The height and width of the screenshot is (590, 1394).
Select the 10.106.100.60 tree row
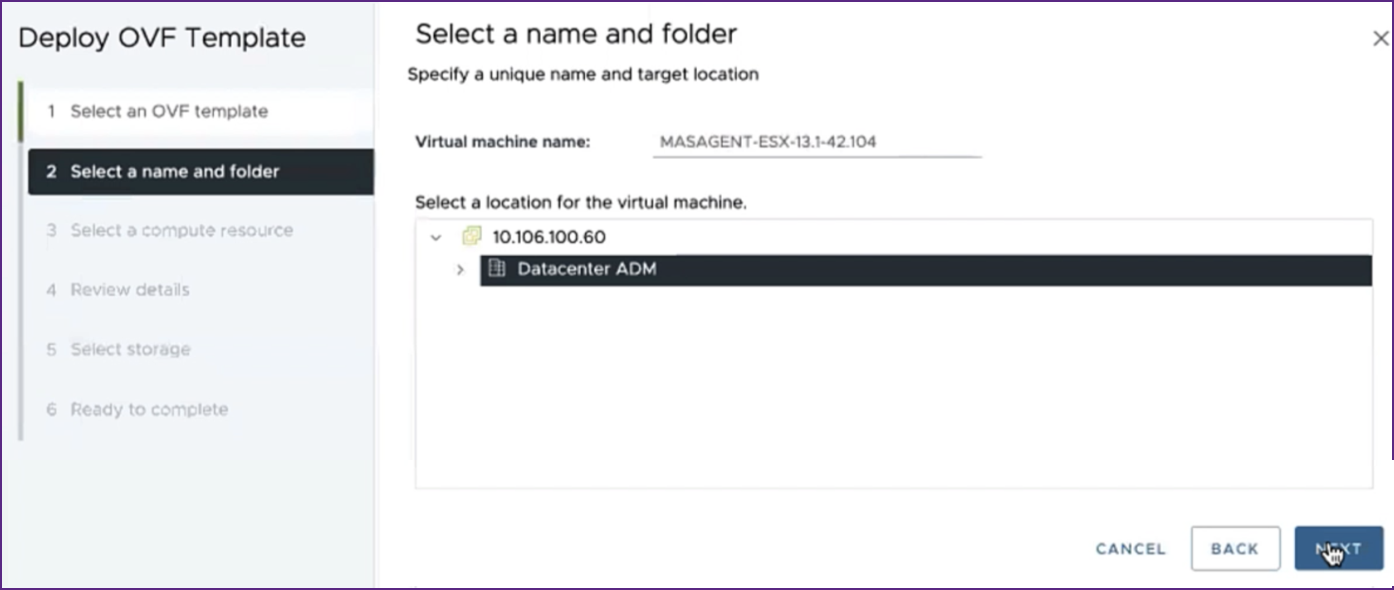pyautogui.click(x=893, y=238)
